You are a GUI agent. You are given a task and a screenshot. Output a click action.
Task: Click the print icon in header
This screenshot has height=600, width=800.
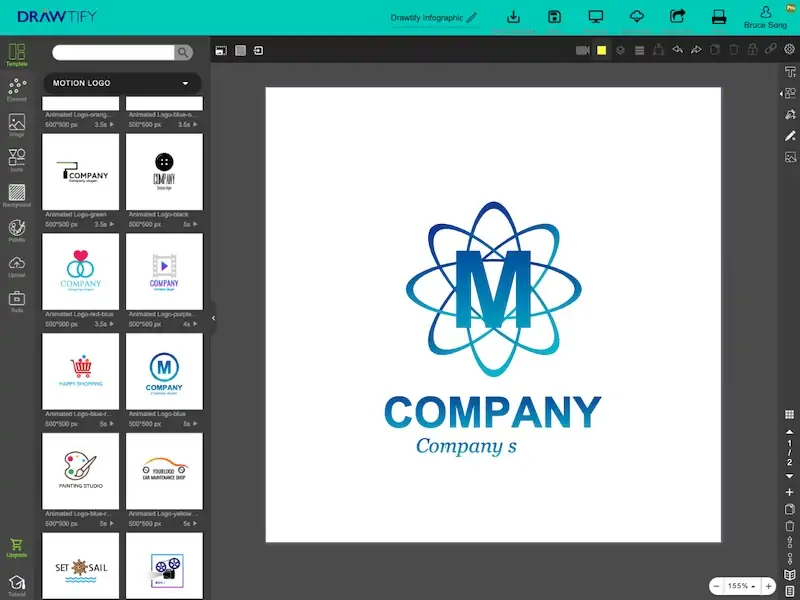719,17
